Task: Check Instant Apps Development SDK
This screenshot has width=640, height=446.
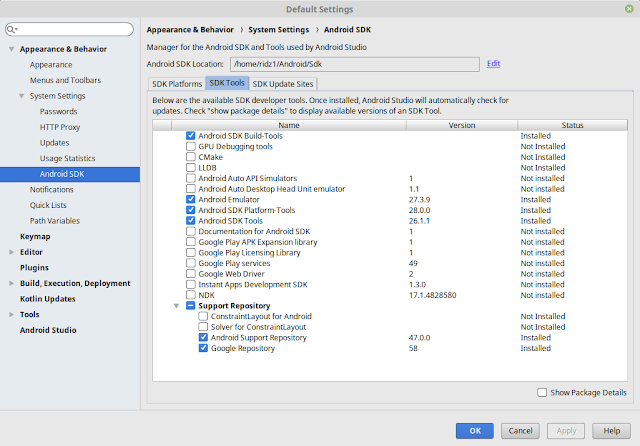Action: pyautogui.click(x=191, y=284)
